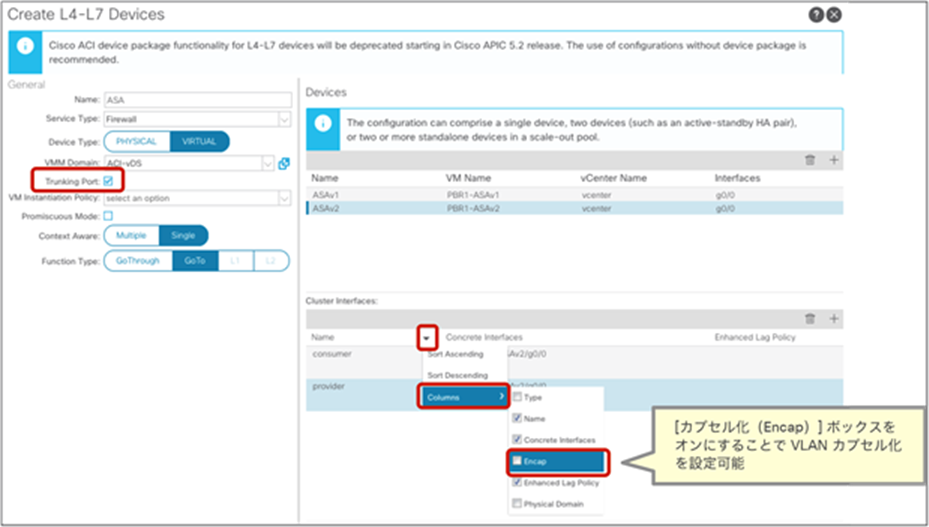The height and width of the screenshot is (527, 929).
Task: Delete selected device with Devices trash icon
Action: tap(810, 160)
